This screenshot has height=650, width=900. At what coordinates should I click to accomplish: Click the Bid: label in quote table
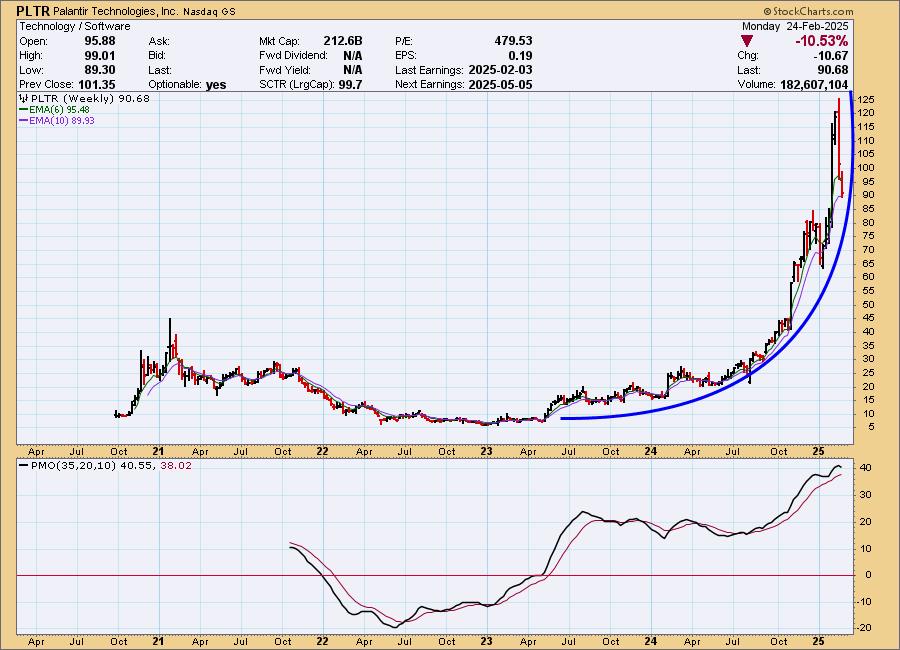pos(157,56)
